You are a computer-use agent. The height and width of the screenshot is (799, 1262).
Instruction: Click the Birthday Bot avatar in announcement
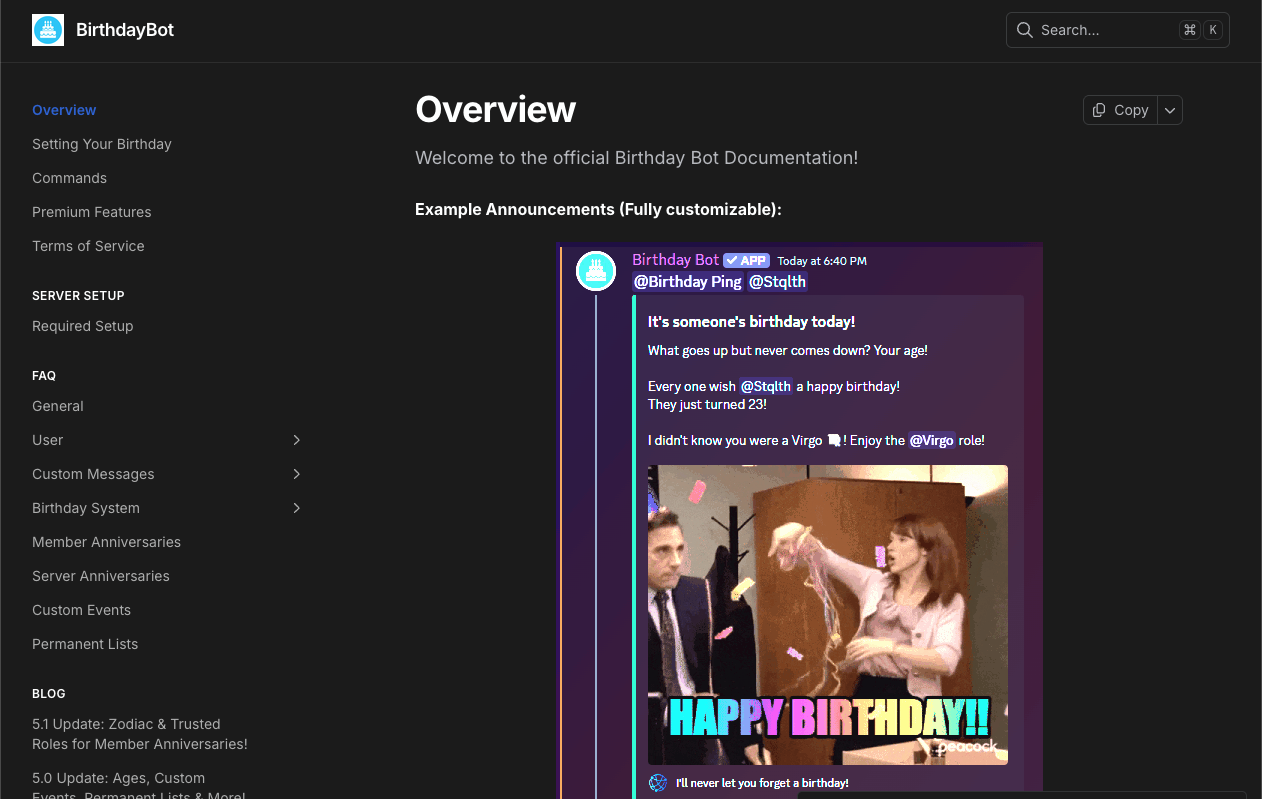coord(596,271)
